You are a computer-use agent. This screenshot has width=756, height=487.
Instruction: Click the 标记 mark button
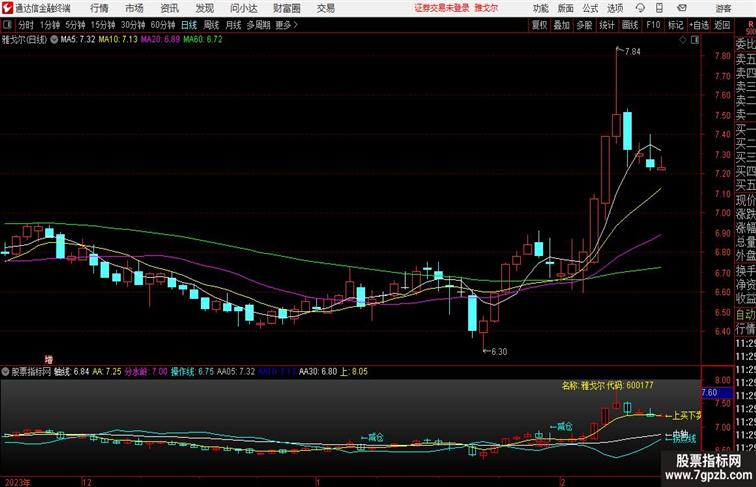point(675,25)
